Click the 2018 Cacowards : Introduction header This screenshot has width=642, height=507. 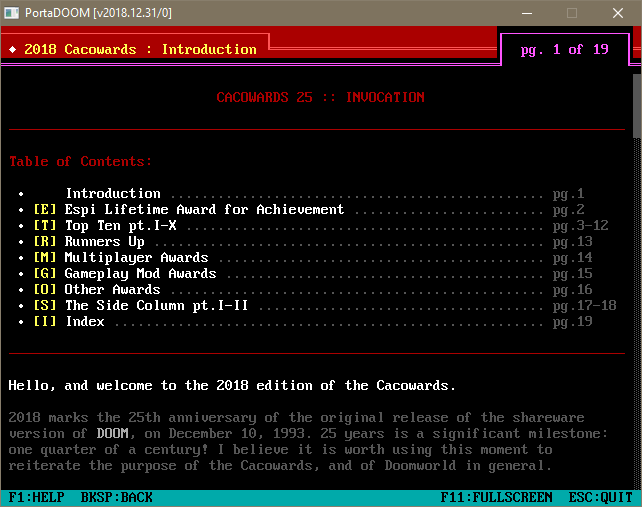(x=140, y=50)
